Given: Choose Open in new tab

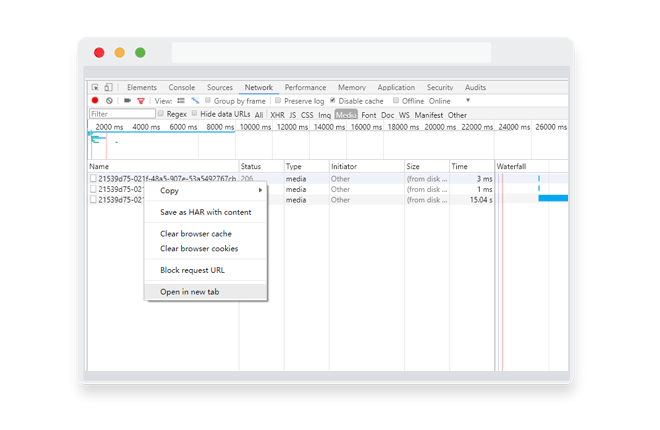Looking at the screenshot, I should coord(205,292).
